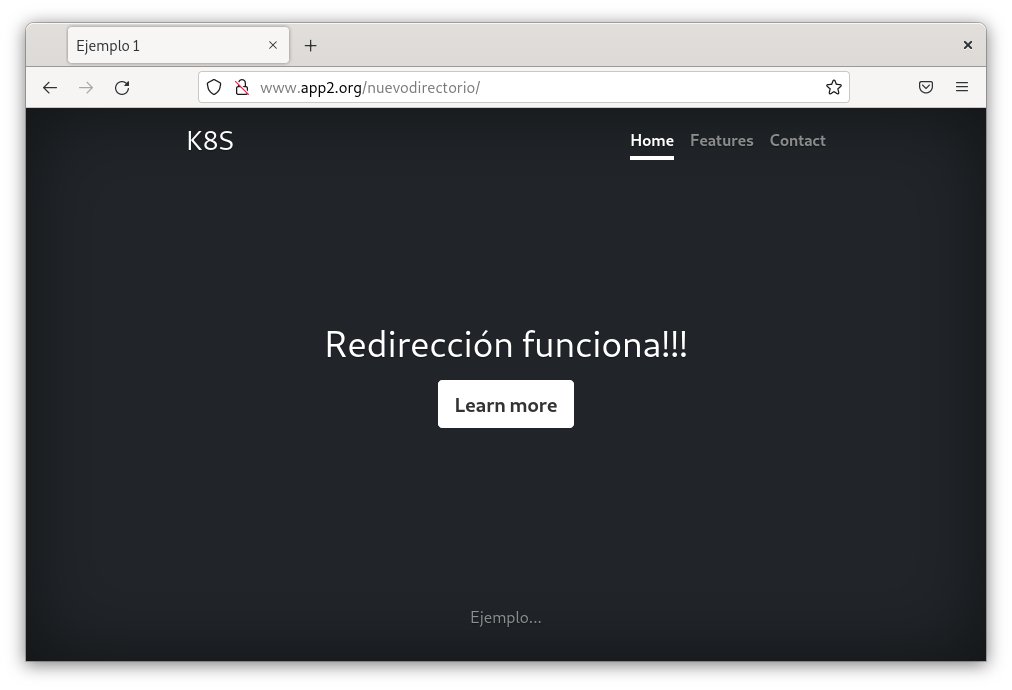
Task: Click the 'Ejemplo...' footer text
Action: tap(506, 618)
